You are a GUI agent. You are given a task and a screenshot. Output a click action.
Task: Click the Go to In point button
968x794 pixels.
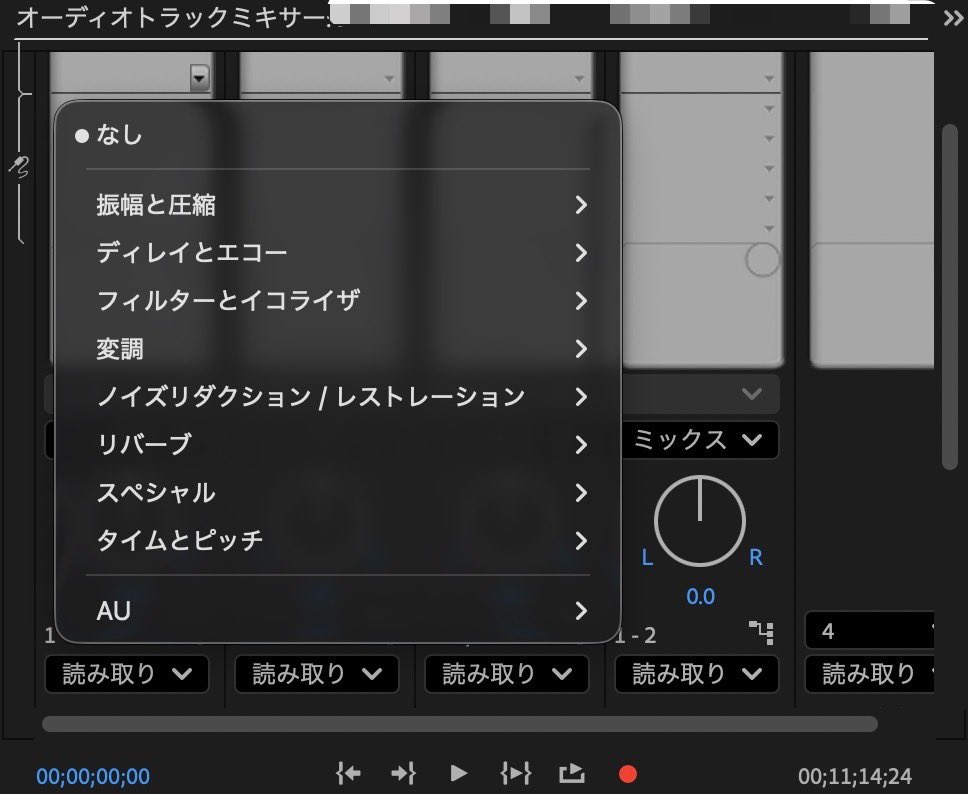click(x=349, y=773)
